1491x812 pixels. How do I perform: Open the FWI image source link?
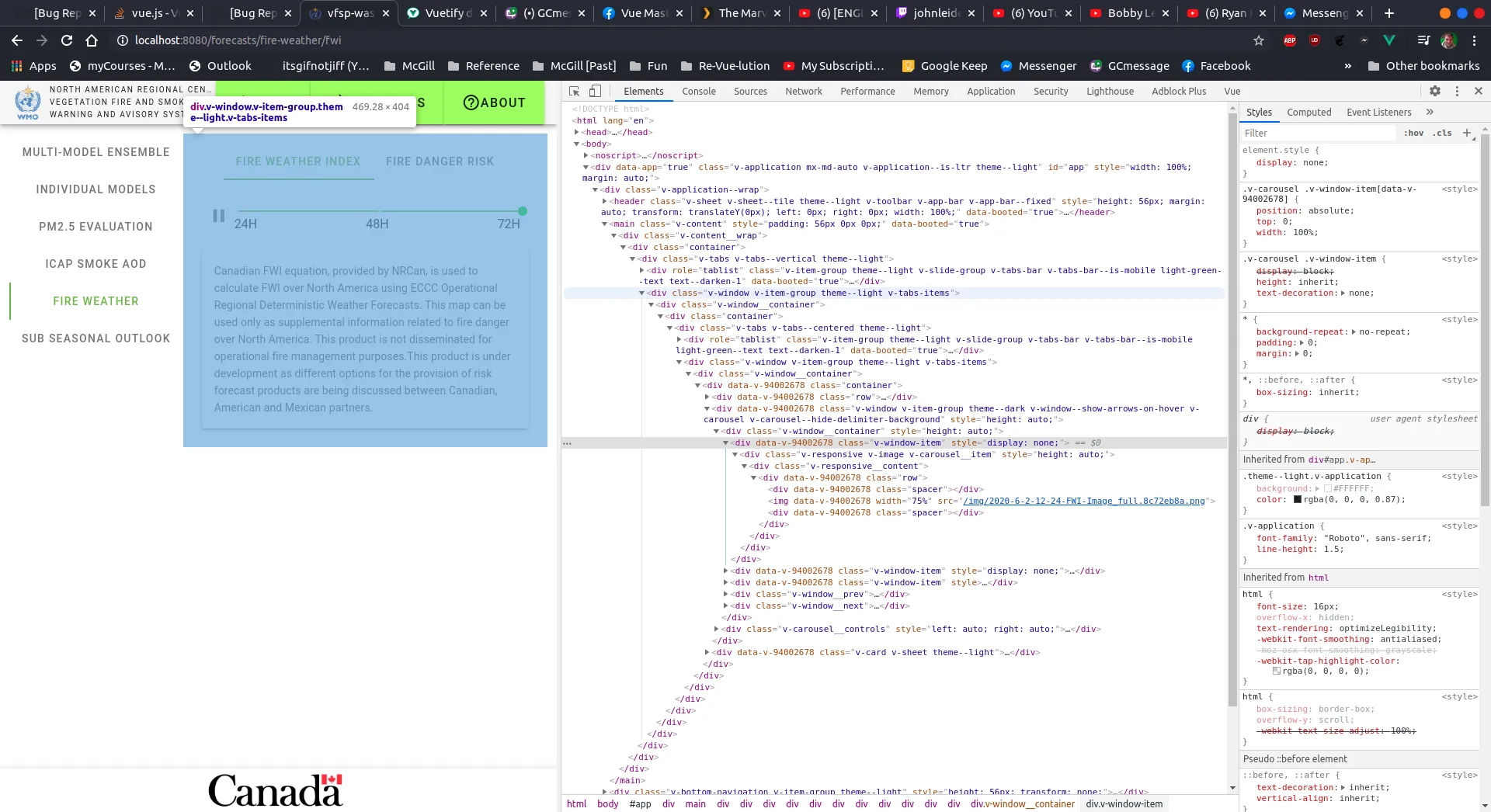click(1083, 501)
